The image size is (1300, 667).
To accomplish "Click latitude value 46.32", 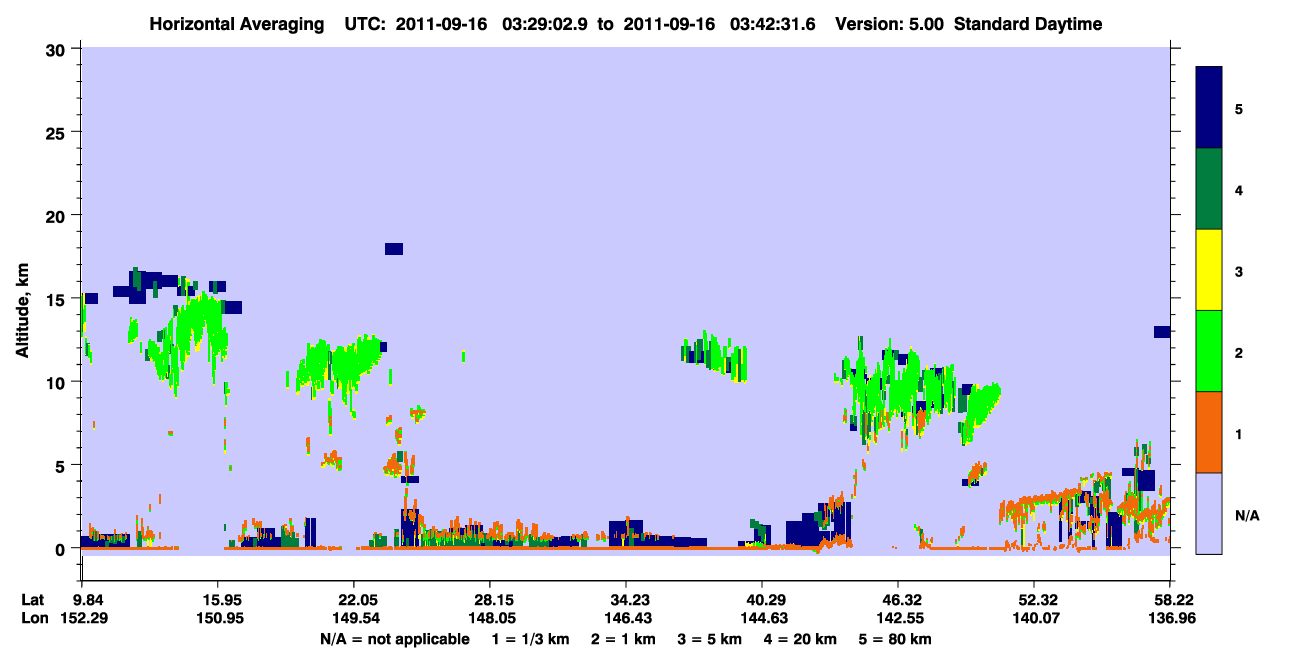I will coord(898,600).
